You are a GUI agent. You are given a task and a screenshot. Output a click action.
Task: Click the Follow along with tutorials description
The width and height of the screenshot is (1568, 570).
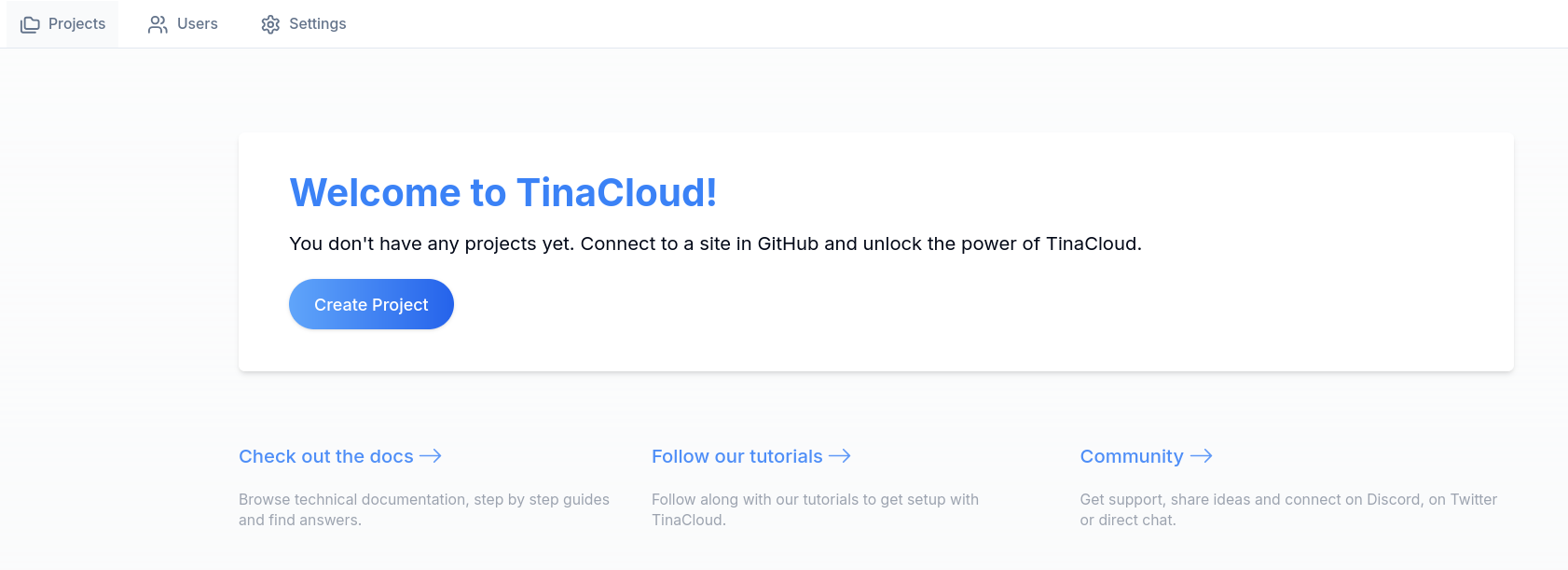tap(815, 509)
